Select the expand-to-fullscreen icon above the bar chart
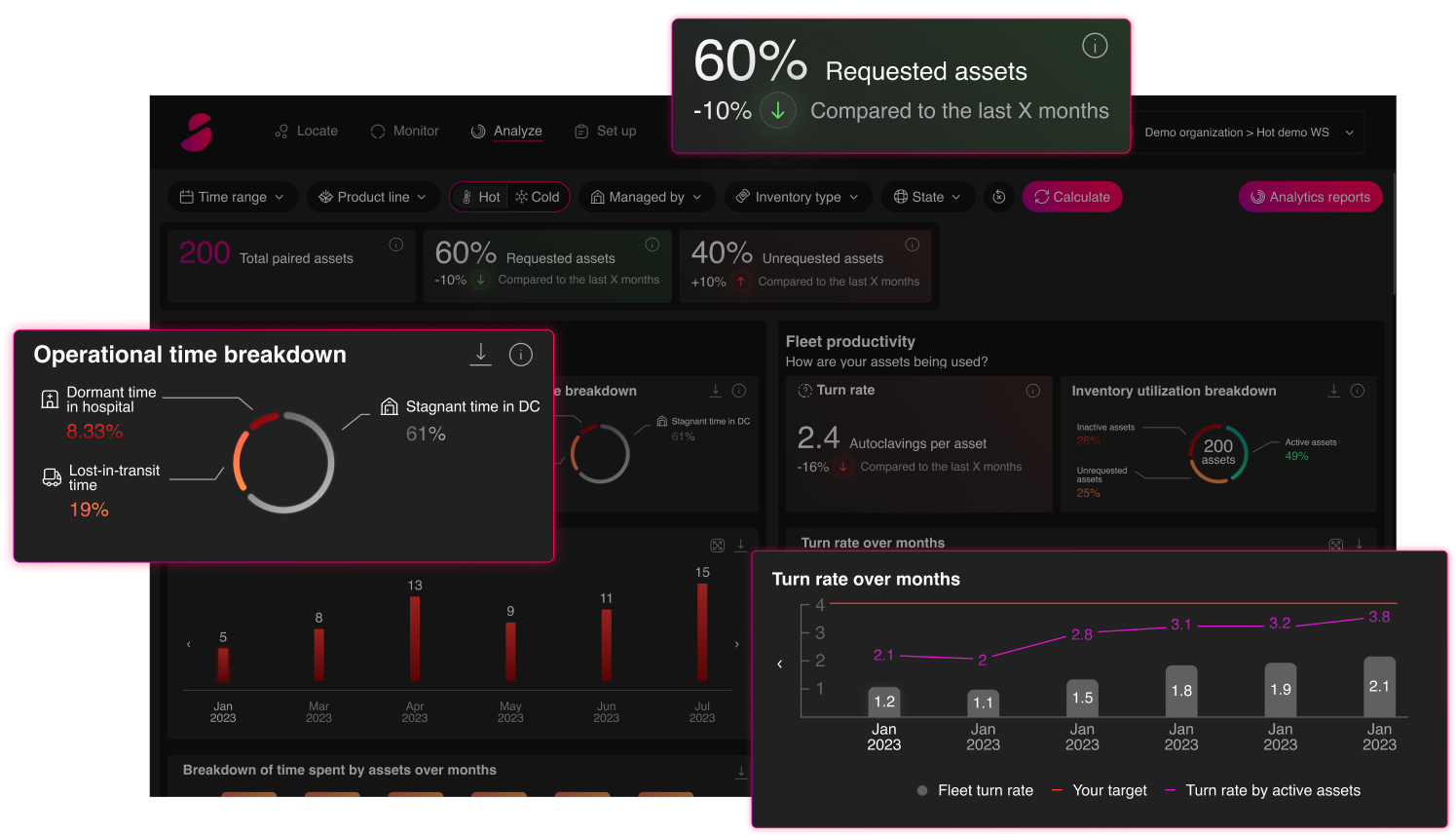Image resolution: width=1456 pixels, height=836 pixels. pos(716,545)
